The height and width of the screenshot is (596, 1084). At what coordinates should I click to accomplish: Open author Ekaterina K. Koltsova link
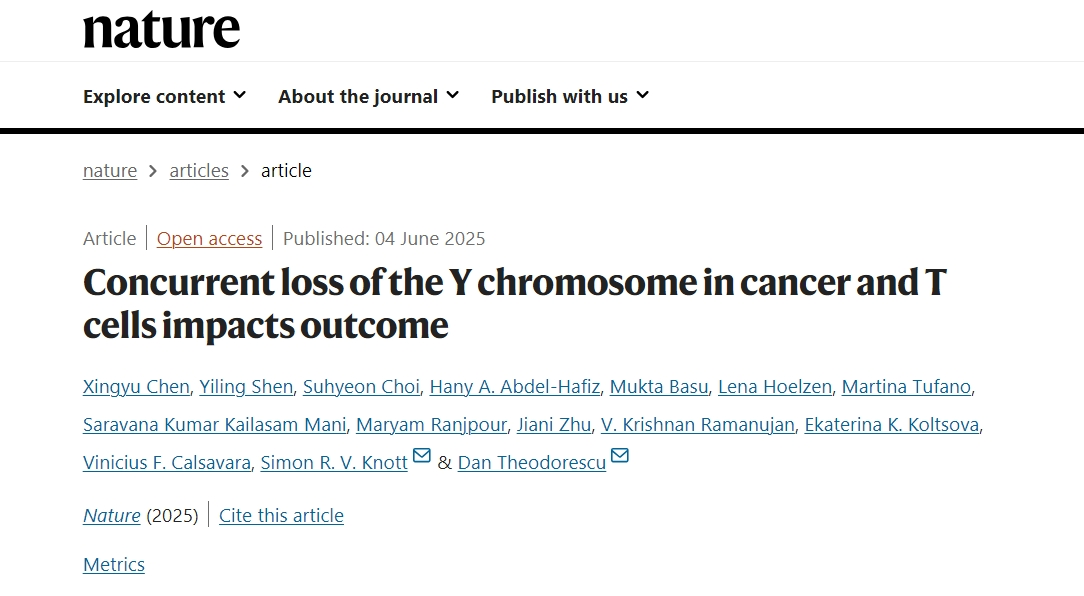click(x=892, y=425)
